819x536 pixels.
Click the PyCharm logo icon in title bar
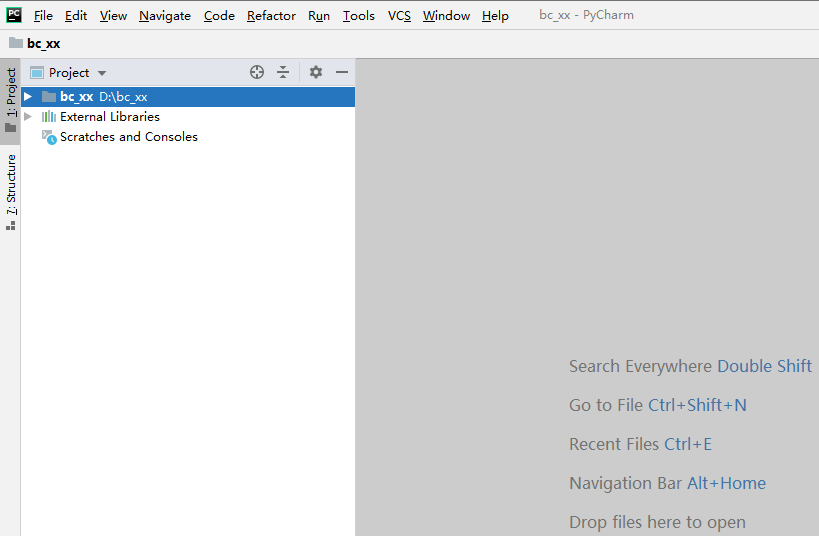(x=14, y=15)
